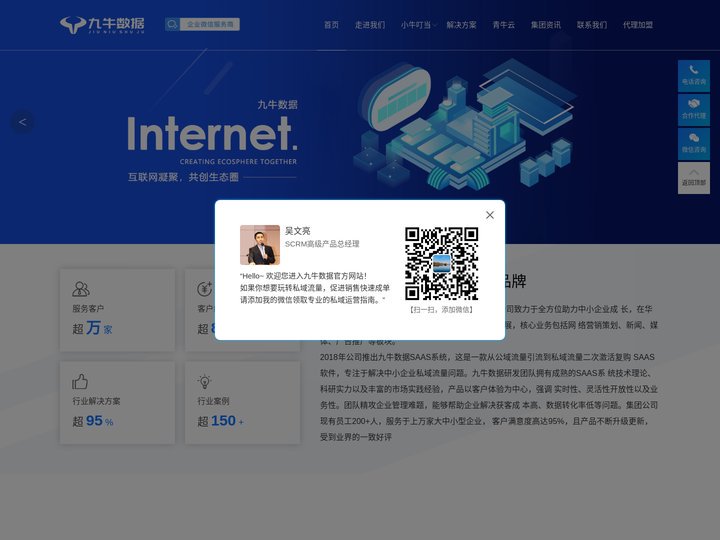720x540 pixels.
Task: Click the name 吴文亮 in the popup
Action: click(x=298, y=231)
